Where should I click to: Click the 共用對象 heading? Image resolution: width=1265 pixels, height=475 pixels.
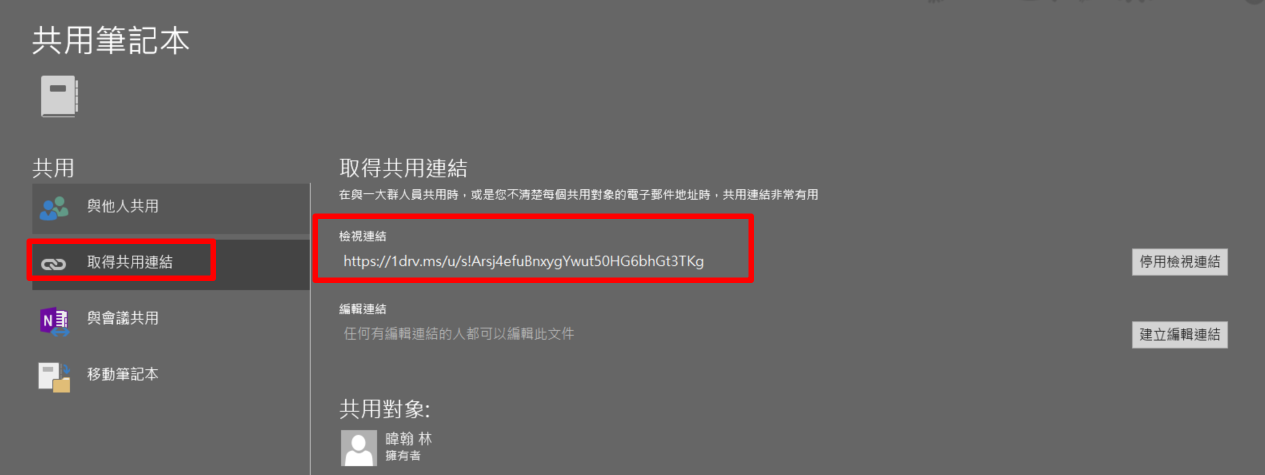[385, 409]
